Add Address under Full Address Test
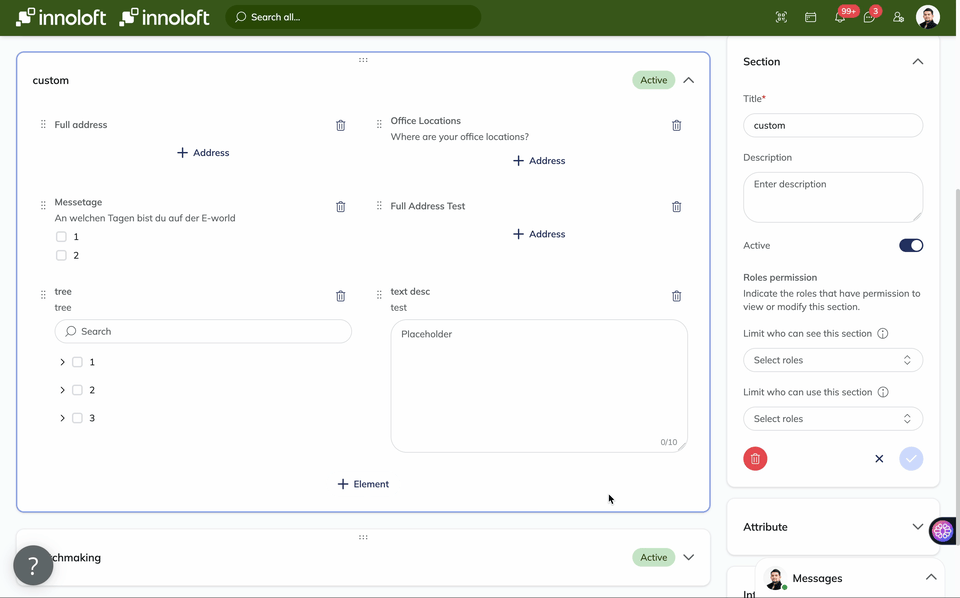 [539, 234]
